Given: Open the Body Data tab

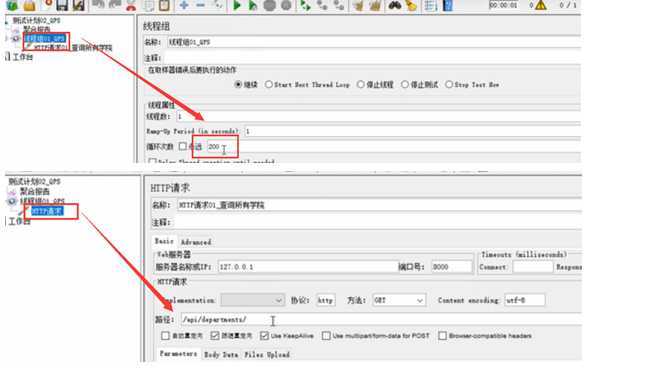Looking at the screenshot, I should pos(221,355).
